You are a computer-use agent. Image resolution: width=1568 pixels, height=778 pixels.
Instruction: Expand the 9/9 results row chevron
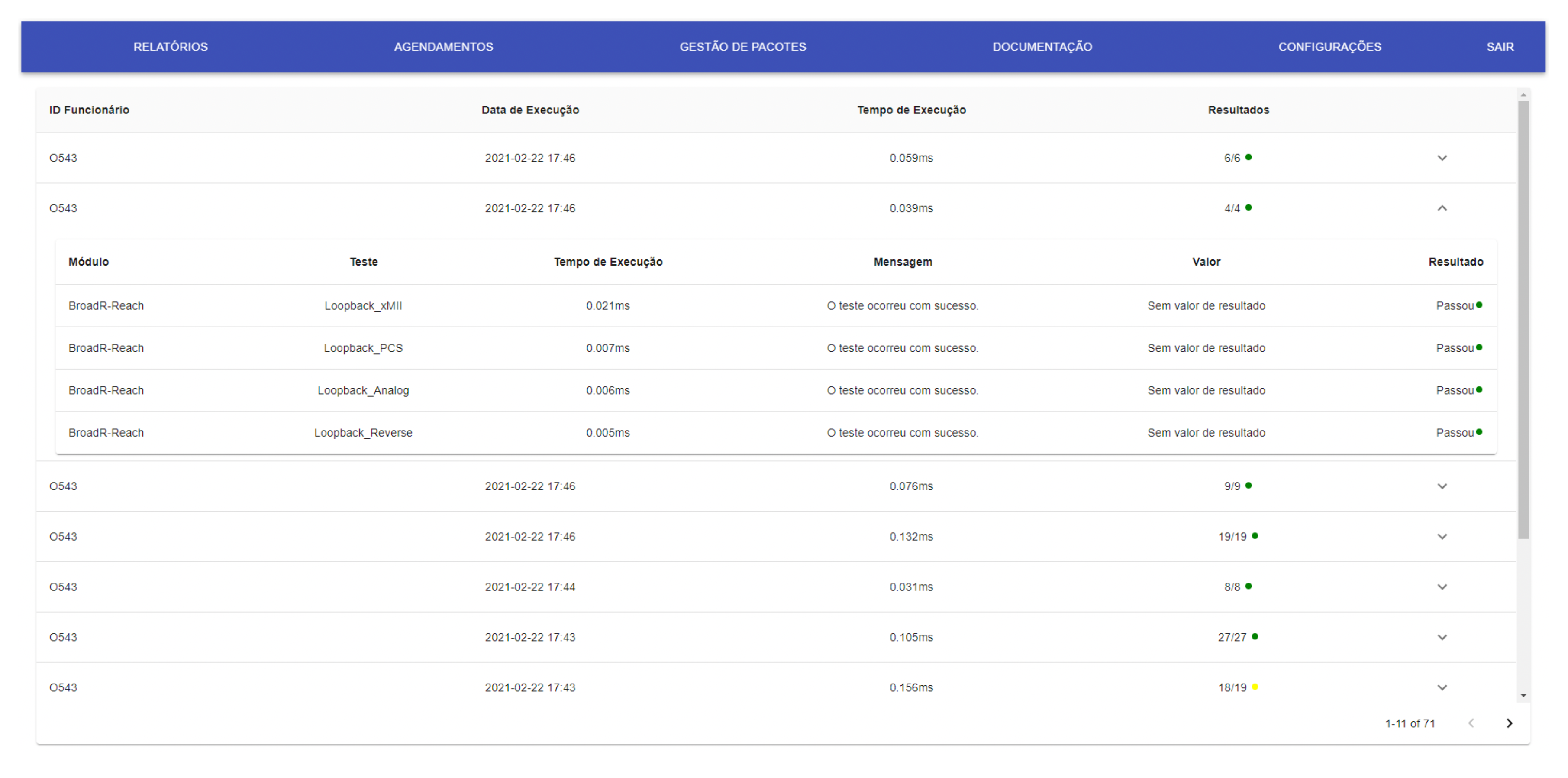(x=1442, y=486)
